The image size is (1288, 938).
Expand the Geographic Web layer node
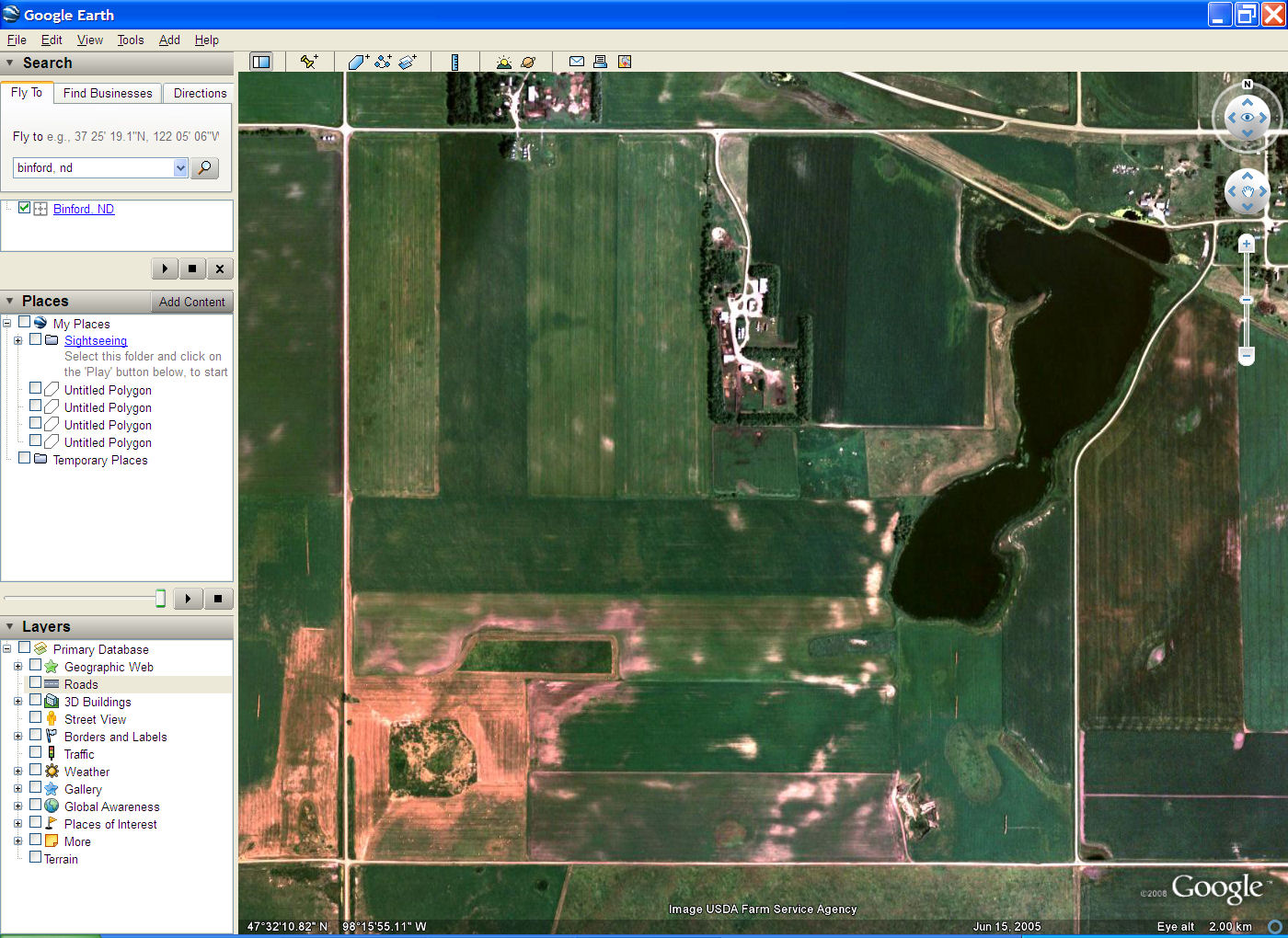click(17, 666)
